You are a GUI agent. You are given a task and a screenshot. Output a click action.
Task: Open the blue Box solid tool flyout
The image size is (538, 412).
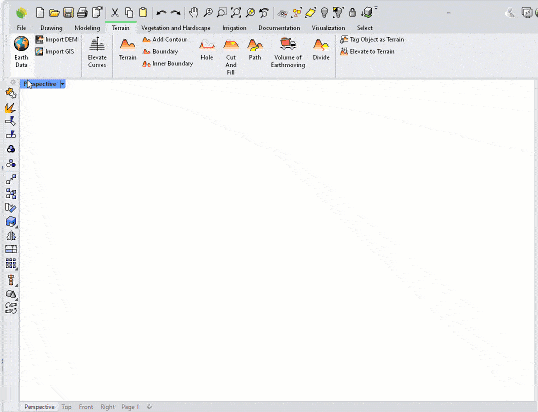click(11, 222)
